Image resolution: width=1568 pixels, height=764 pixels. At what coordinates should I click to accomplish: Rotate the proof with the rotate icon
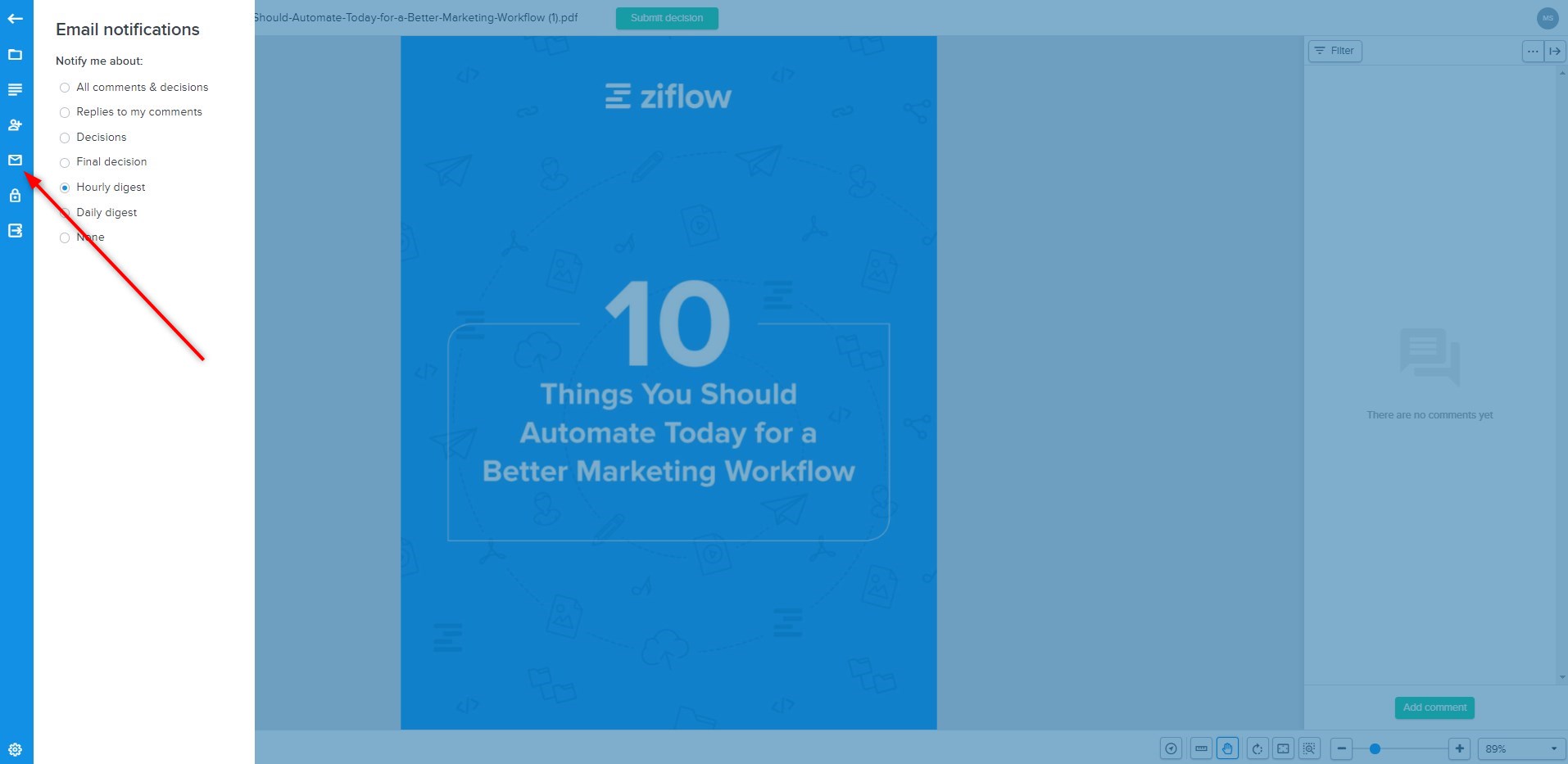[x=1257, y=748]
